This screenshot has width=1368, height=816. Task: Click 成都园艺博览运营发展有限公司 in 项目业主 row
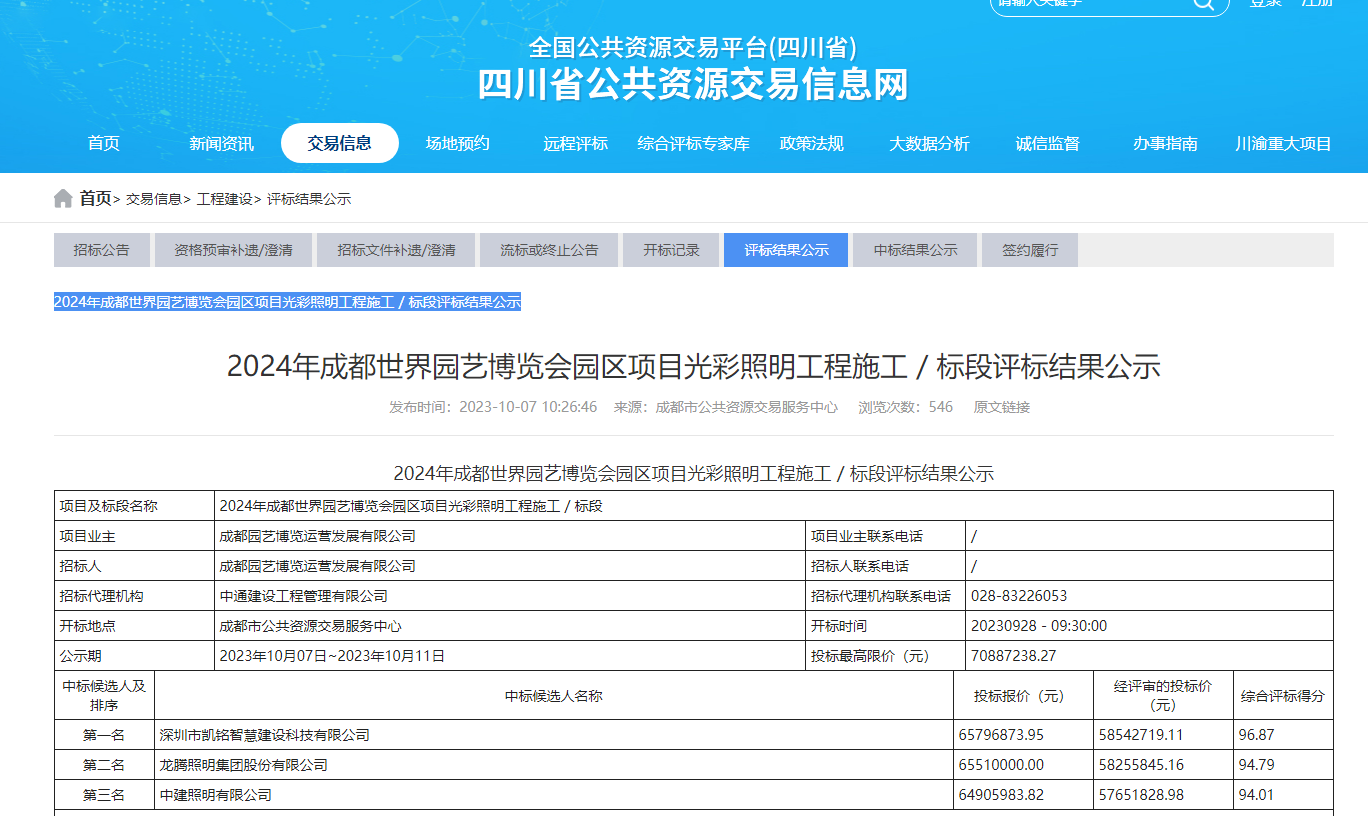point(318,536)
